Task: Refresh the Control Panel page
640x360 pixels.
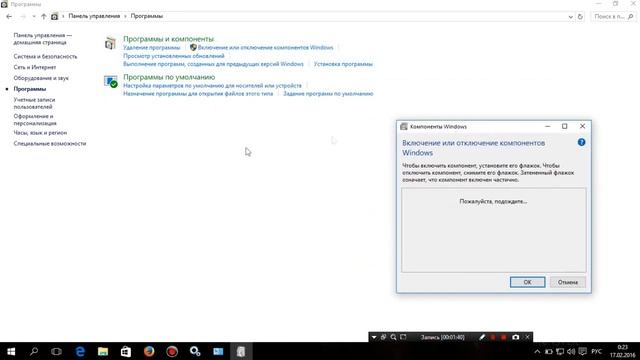Action: [580, 17]
